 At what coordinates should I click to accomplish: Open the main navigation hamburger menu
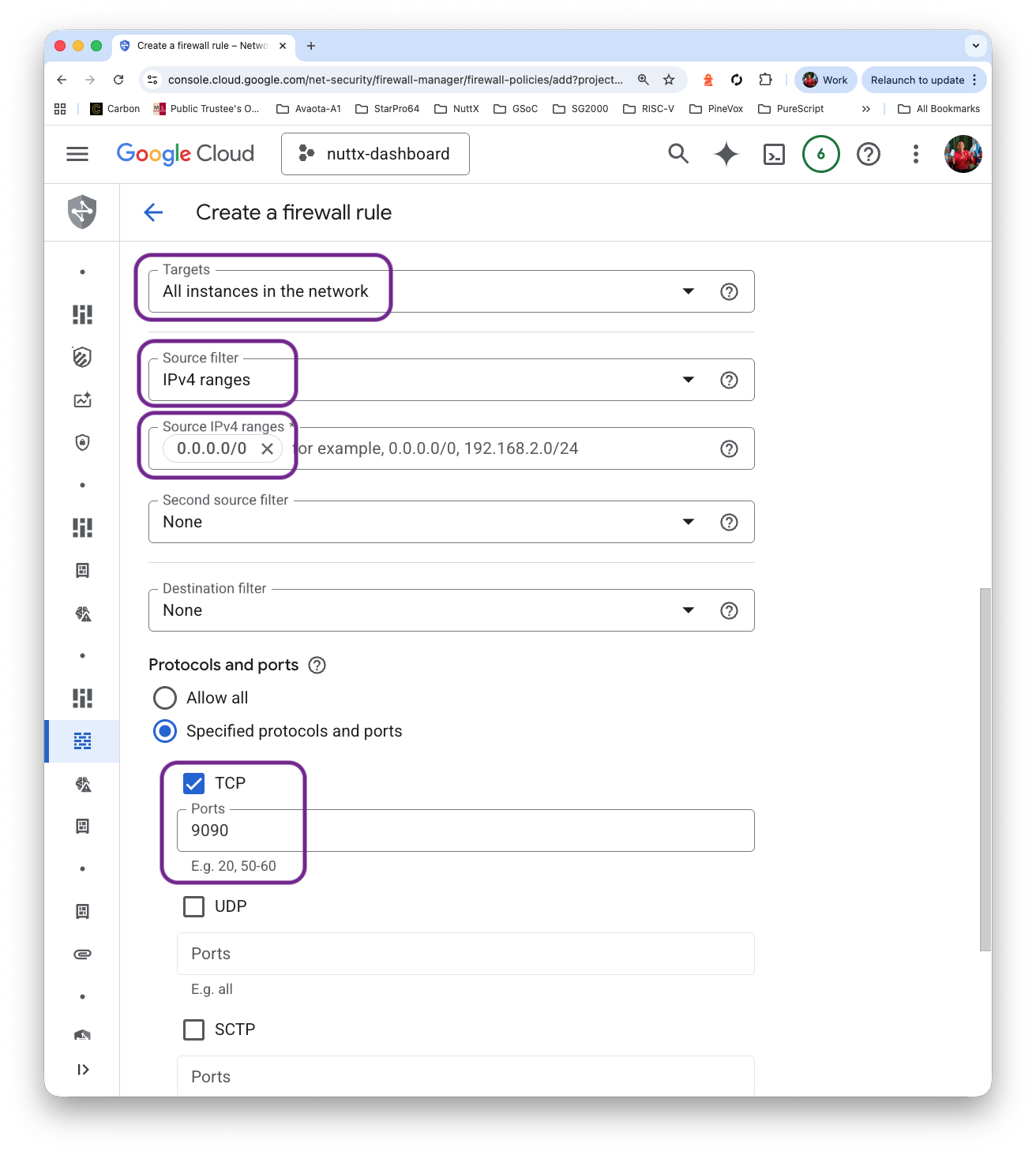(77, 154)
